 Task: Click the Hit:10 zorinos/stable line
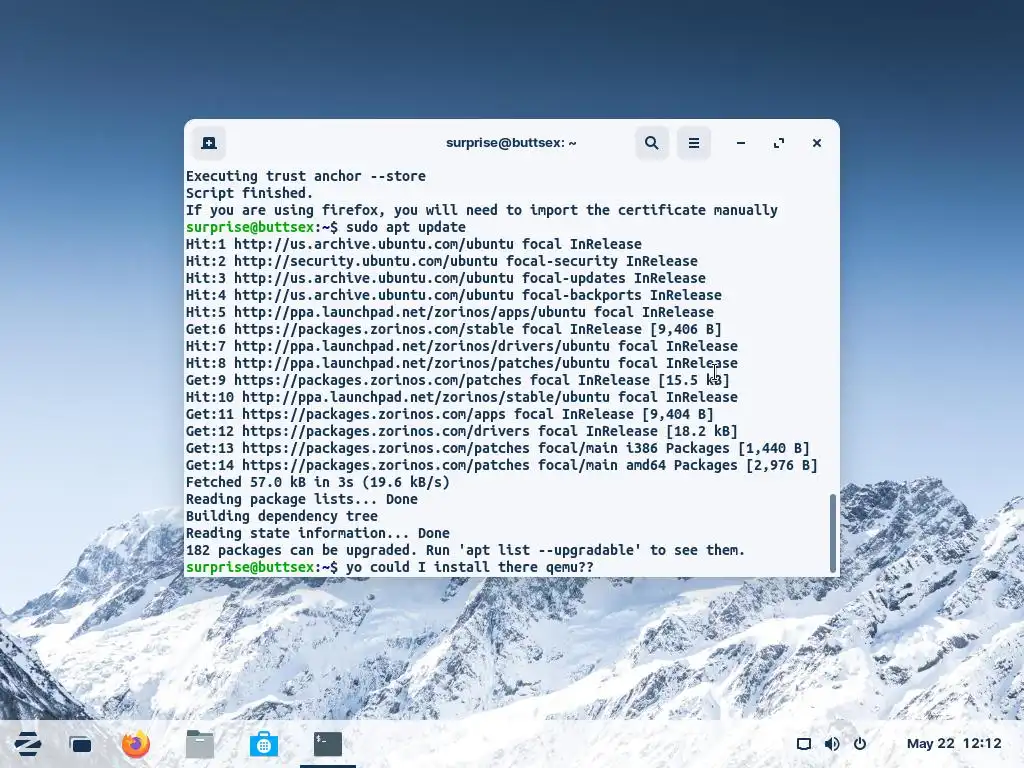coord(462,397)
